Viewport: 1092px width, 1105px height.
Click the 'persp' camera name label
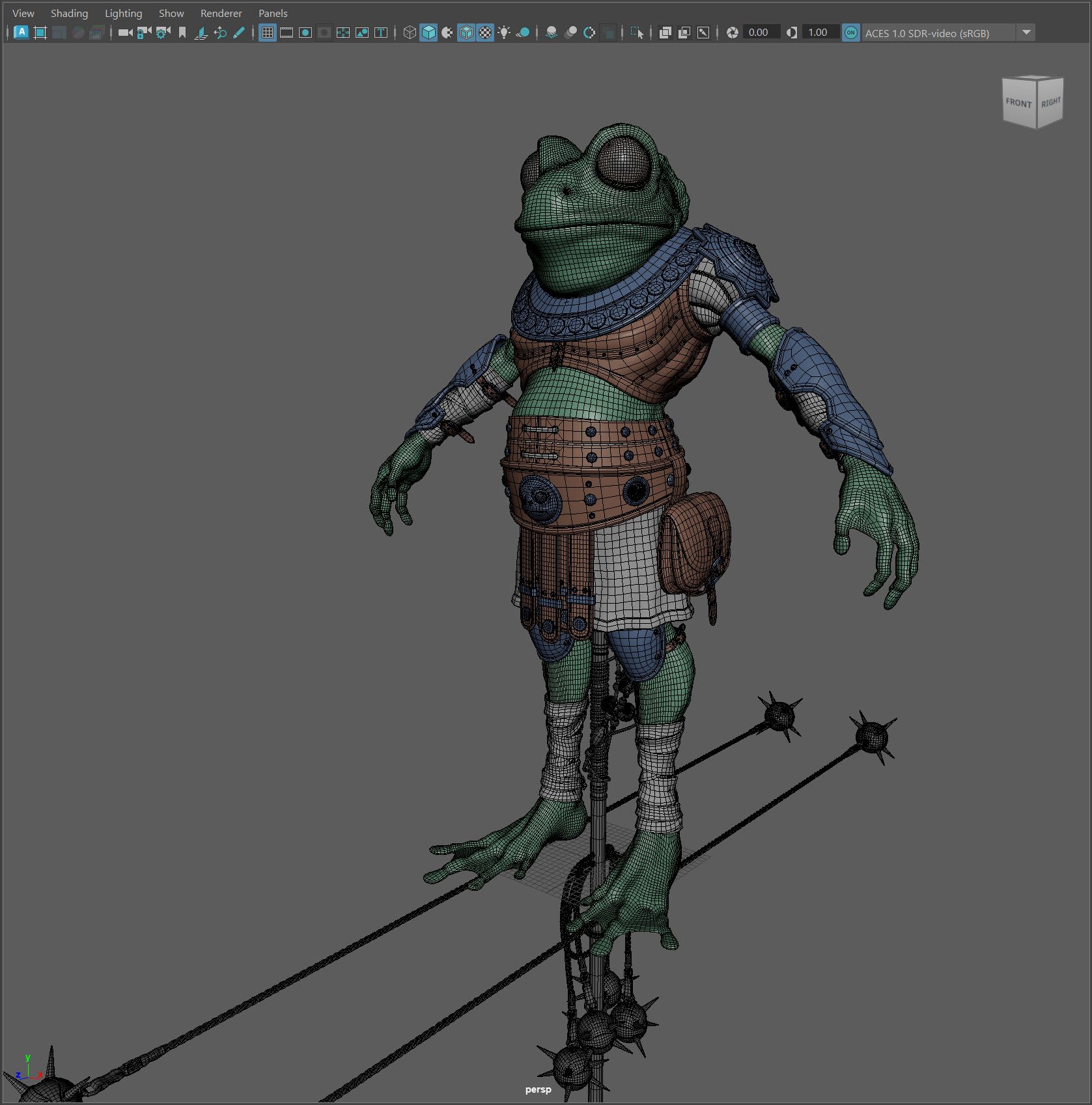pos(539,1089)
